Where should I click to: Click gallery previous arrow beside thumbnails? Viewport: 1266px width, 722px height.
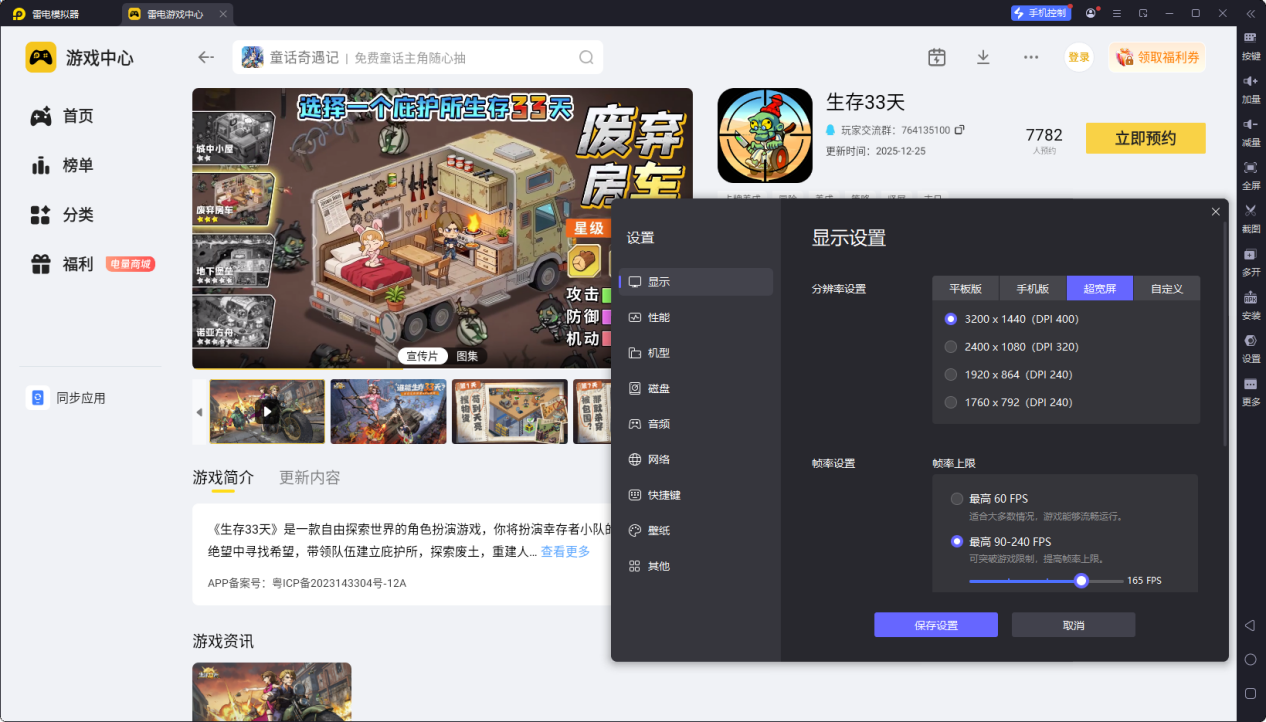pyautogui.click(x=199, y=412)
